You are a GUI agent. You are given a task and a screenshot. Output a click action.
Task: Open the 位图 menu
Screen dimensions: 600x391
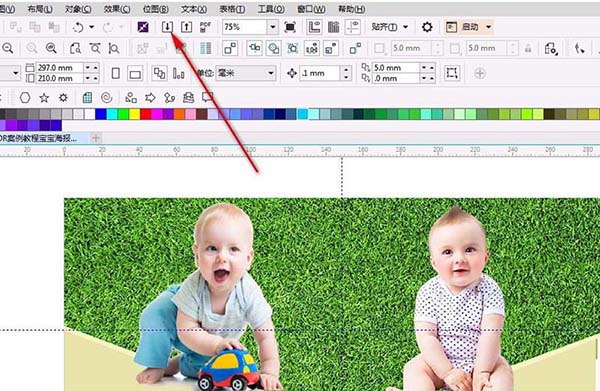coord(156,9)
